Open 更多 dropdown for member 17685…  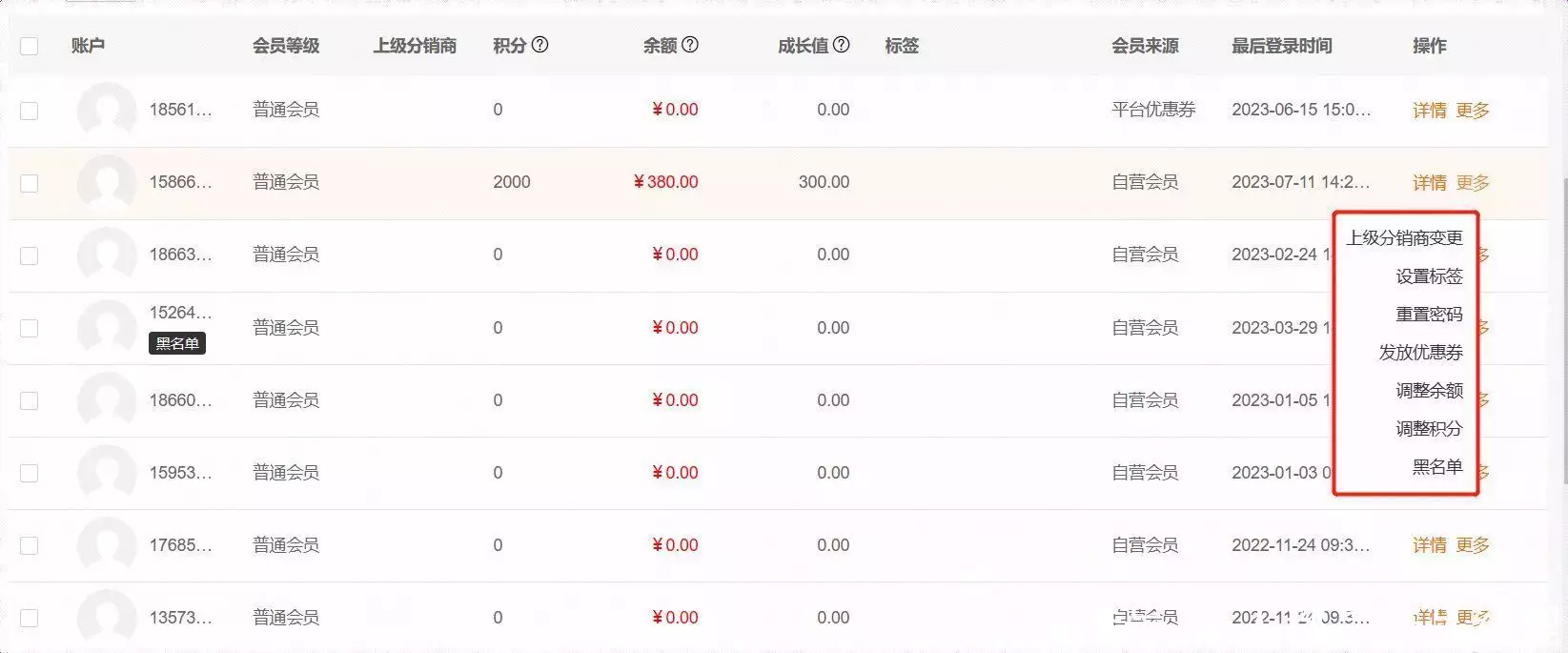(x=1473, y=545)
